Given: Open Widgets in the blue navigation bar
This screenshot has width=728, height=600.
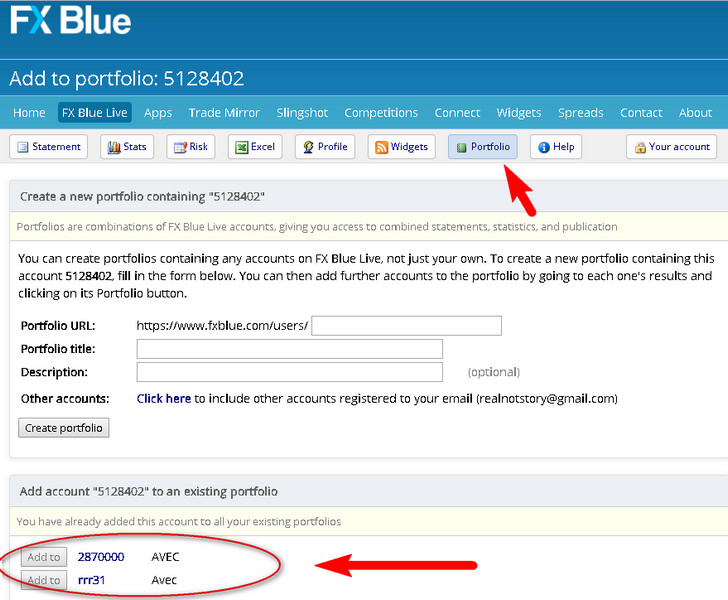Looking at the screenshot, I should coord(519,113).
